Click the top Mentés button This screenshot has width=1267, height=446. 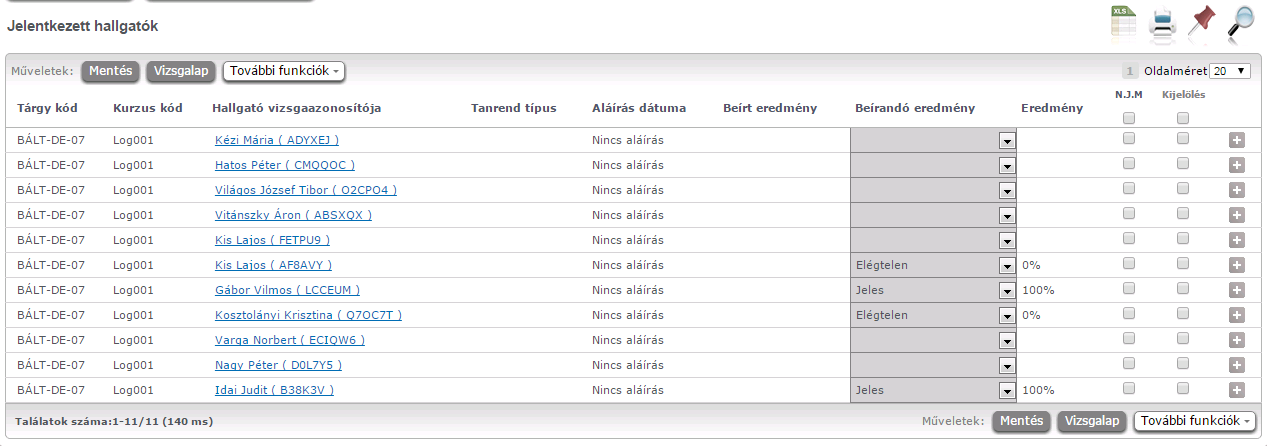tap(110, 71)
